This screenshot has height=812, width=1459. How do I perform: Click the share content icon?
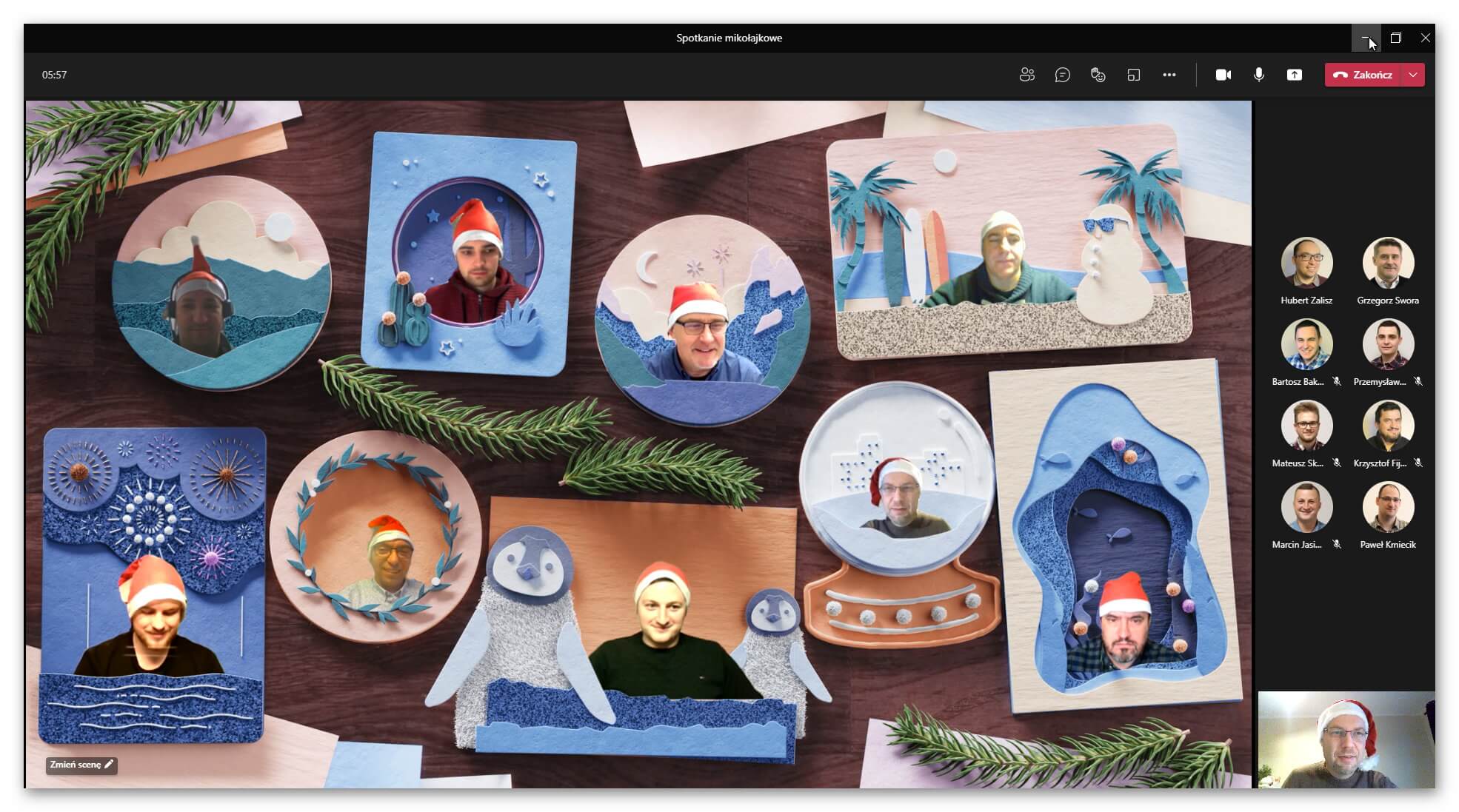pyautogui.click(x=1294, y=75)
